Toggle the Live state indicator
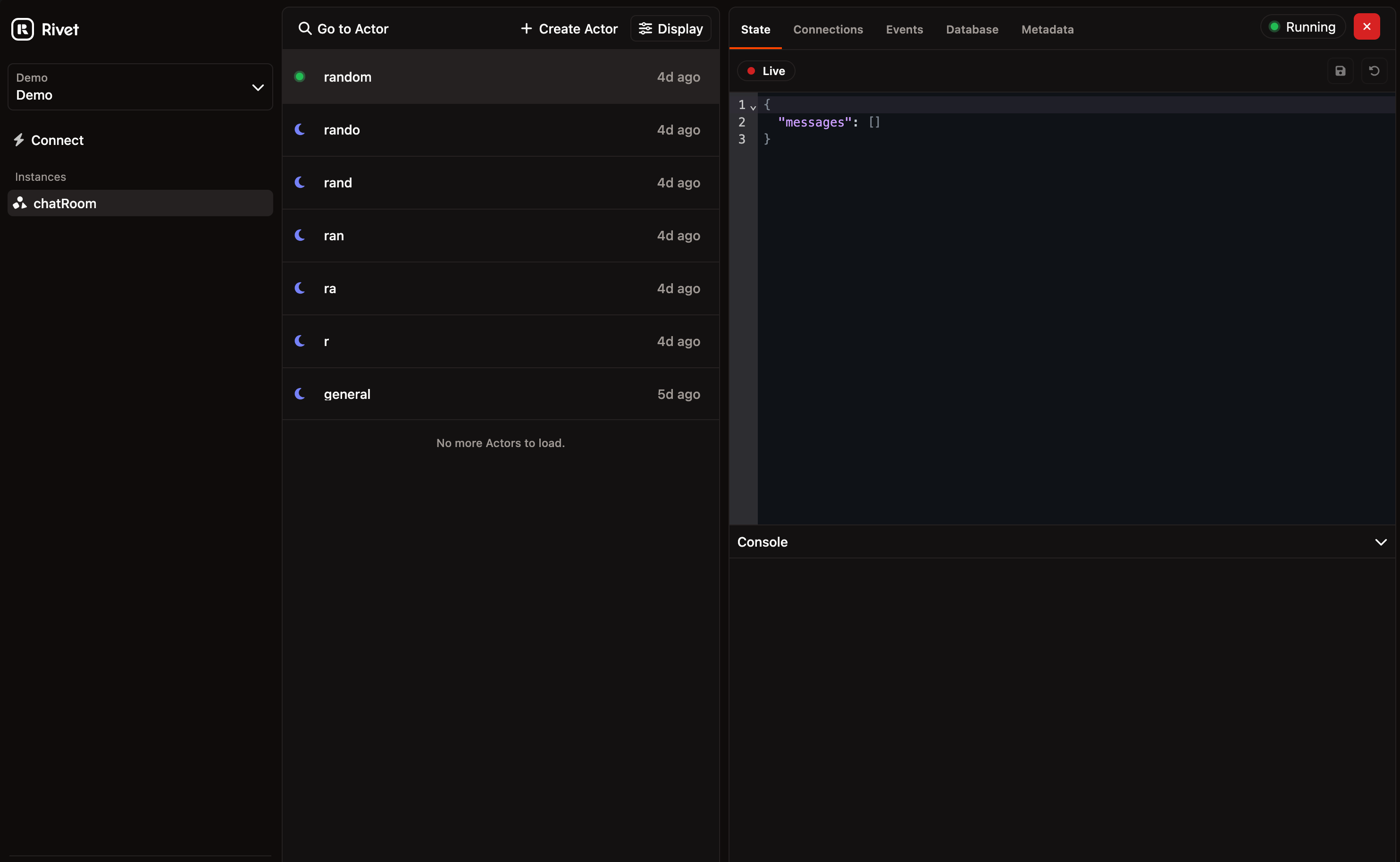1400x862 pixels. pos(765,71)
